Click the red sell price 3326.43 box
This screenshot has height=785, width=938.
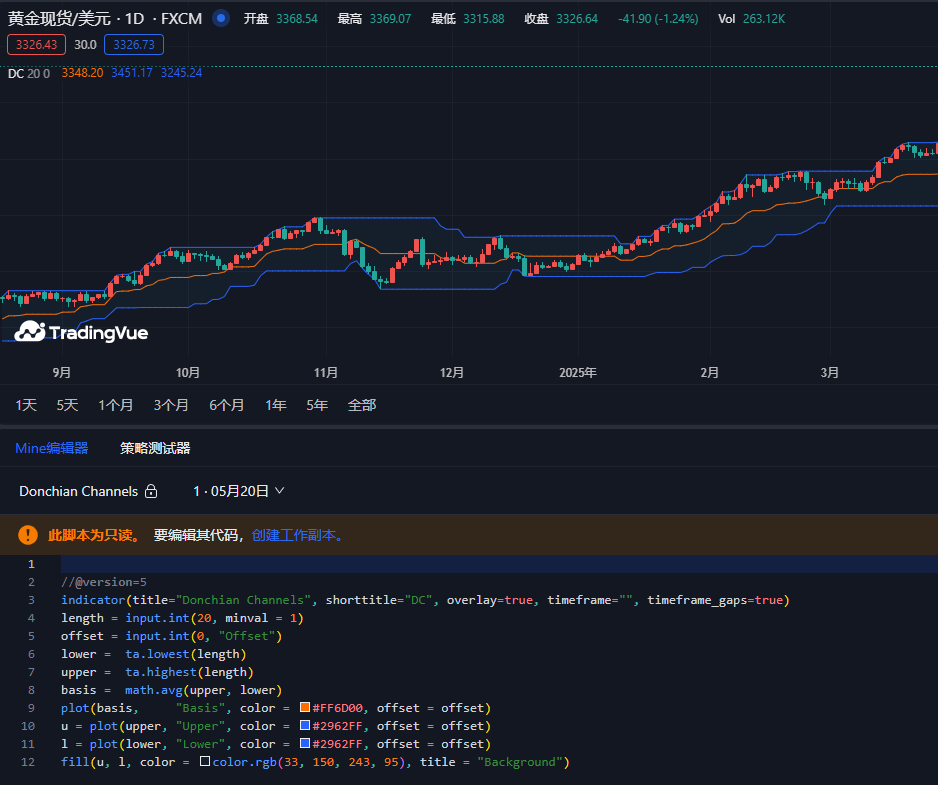click(x=37, y=44)
